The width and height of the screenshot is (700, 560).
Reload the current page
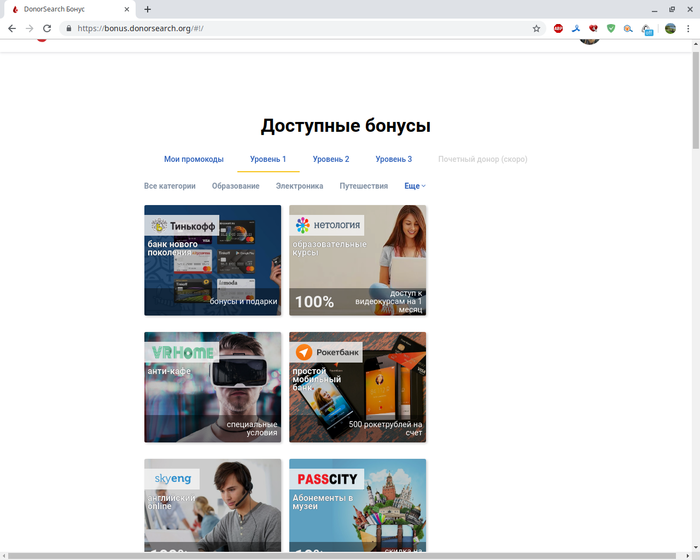(47, 29)
